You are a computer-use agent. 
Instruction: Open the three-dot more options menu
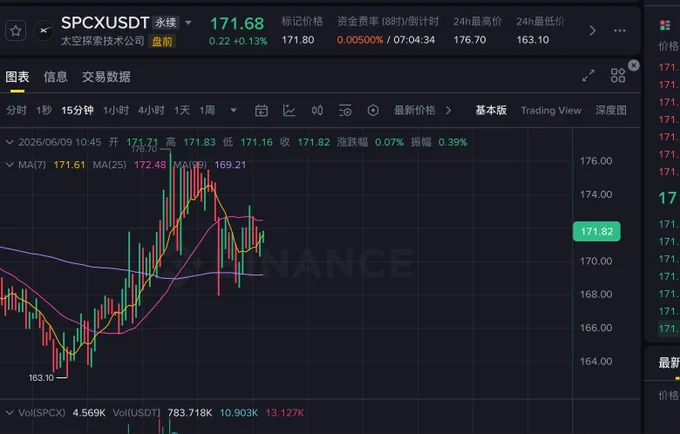[x=620, y=31]
